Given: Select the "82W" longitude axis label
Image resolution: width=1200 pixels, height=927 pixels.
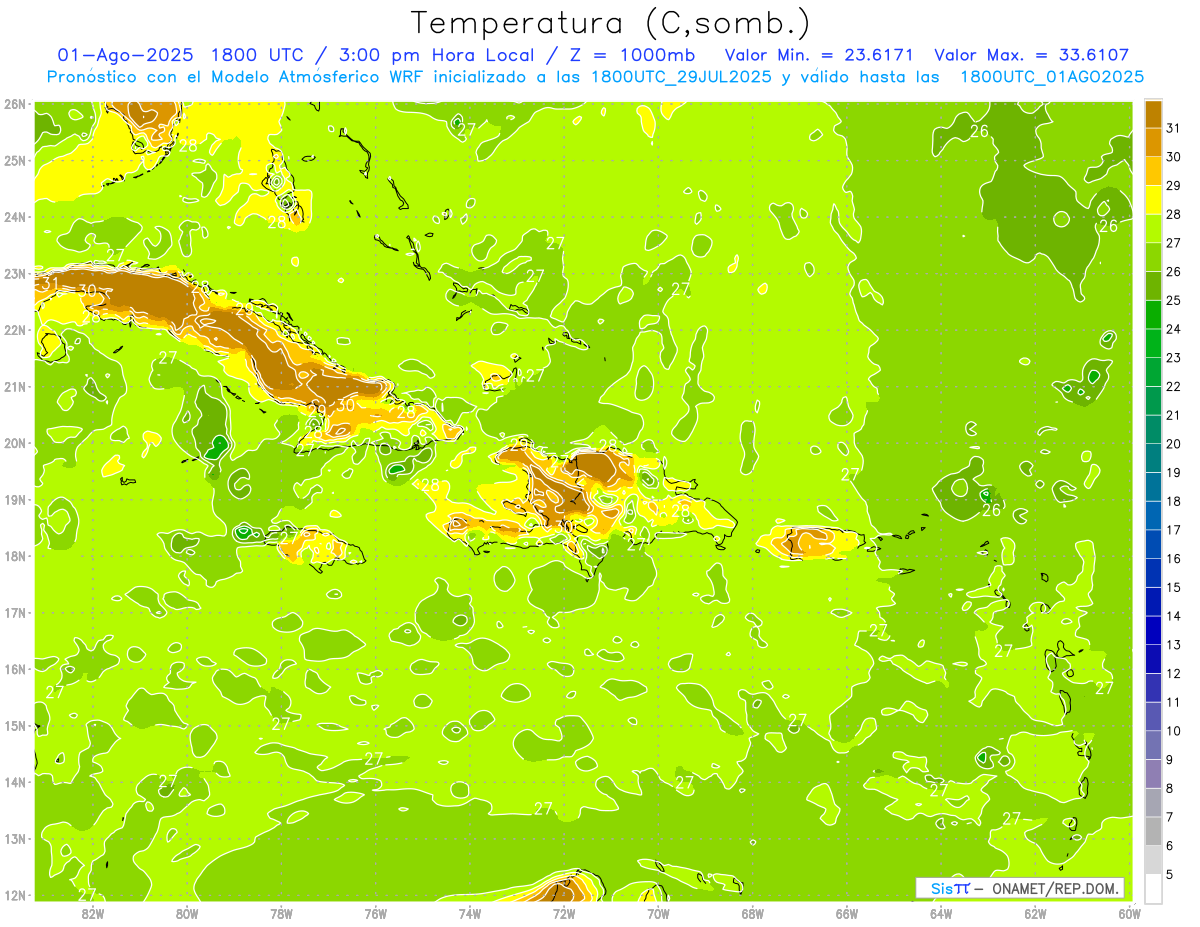Looking at the screenshot, I should point(92,913).
